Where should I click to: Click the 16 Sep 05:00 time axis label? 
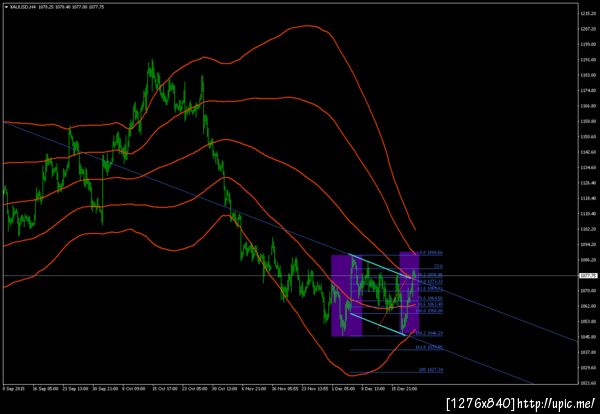coord(45,388)
